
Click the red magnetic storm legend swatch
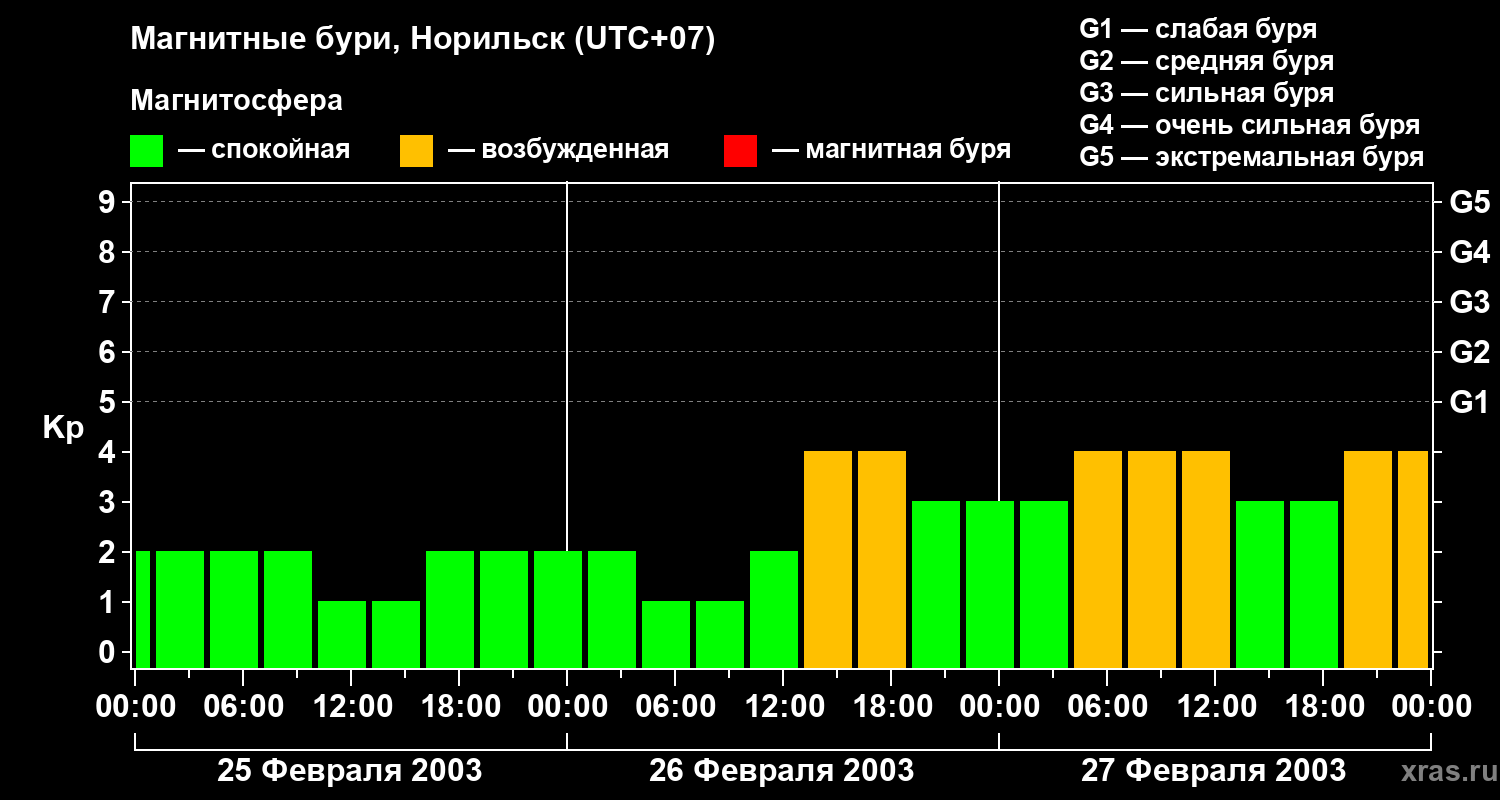[740, 151]
